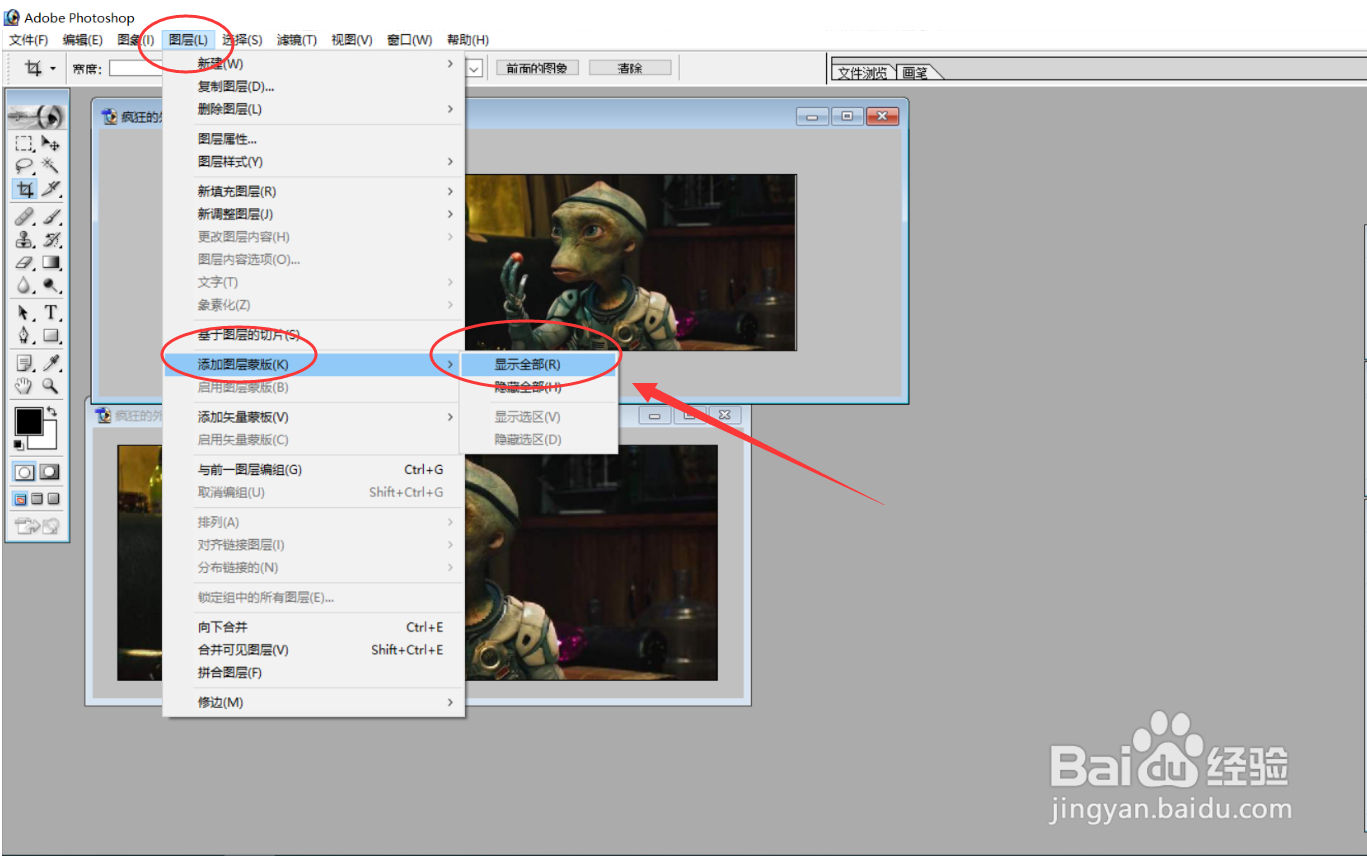The width and height of the screenshot is (1367, 856).
Task: Select the Type tool
Action: click(51, 313)
